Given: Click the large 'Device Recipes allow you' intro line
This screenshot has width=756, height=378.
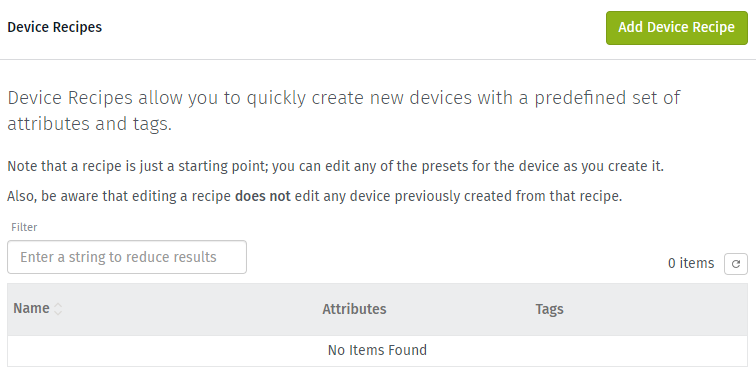Looking at the screenshot, I should click(x=343, y=98).
